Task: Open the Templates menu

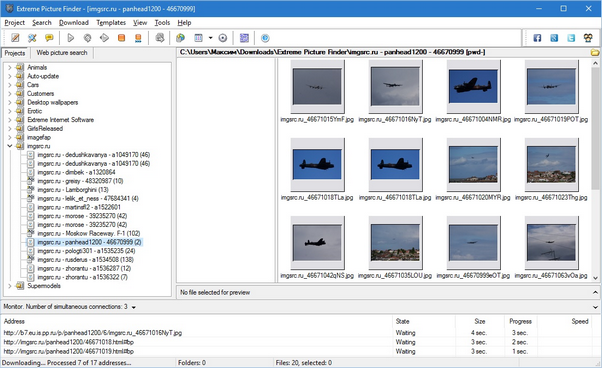Action: (x=111, y=23)
